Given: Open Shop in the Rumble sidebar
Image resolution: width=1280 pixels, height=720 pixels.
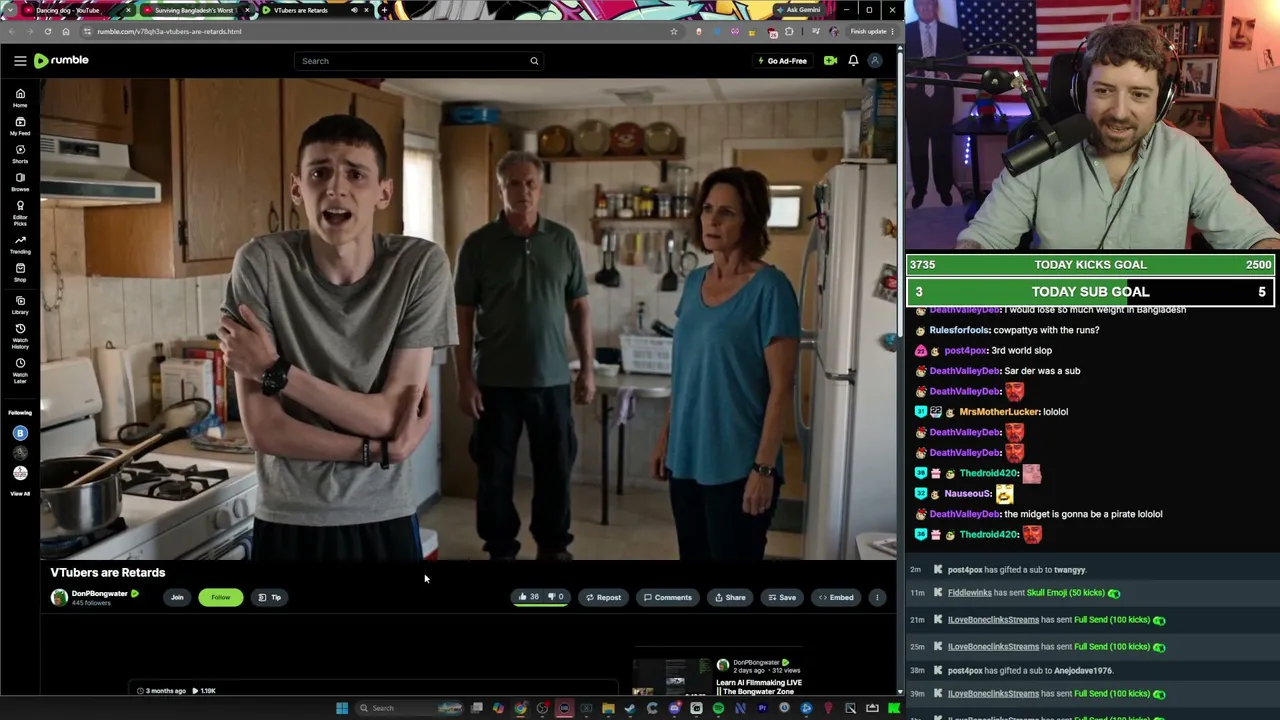Looking at the screenshot, I should click(x=20, y=272).
